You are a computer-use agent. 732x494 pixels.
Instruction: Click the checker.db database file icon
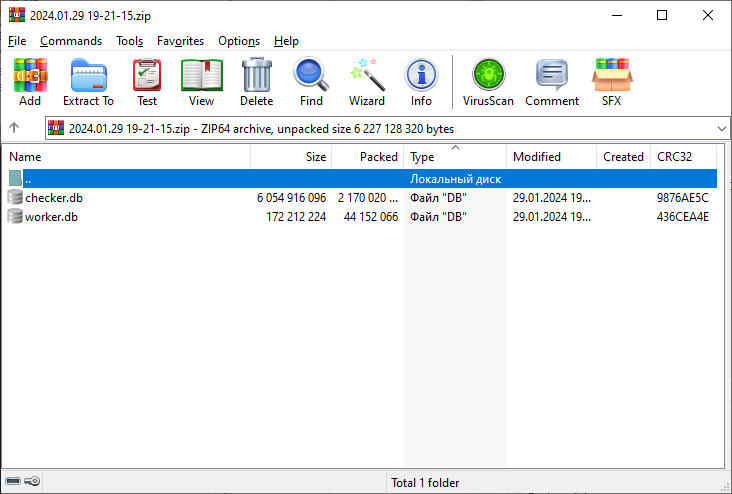(x=15, y=198)
